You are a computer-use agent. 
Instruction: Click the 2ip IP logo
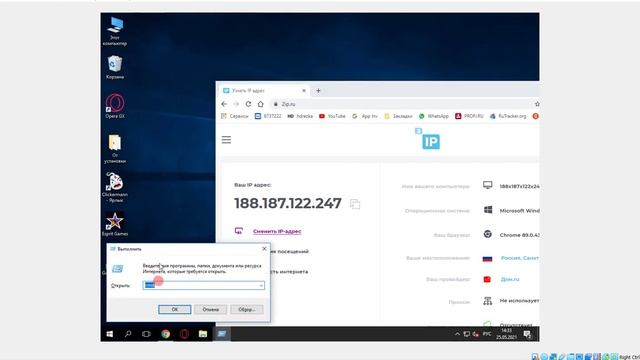click(428, 139)
